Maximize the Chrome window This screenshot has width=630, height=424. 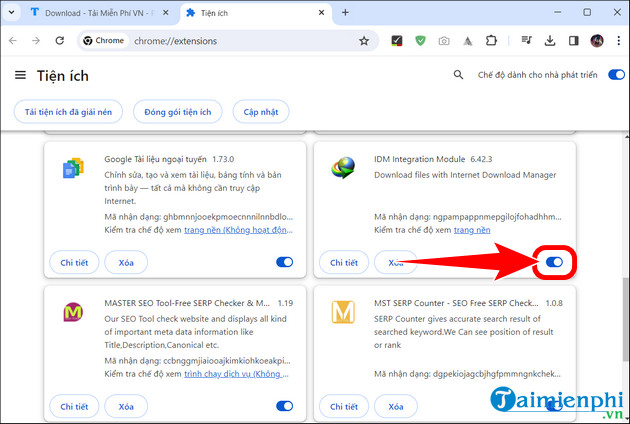[587, 12]
